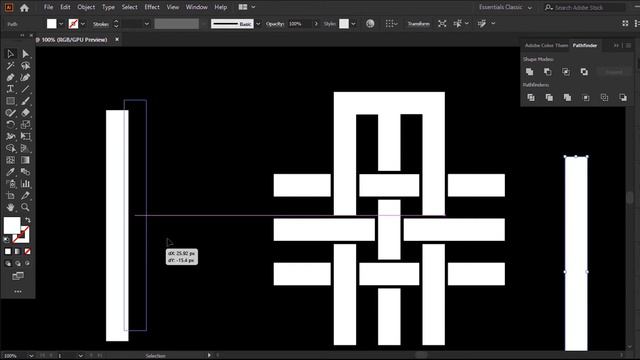Screen dimensions: 640x360
Task: Select the Free Transform tool
Action: [x=25, y=136]
